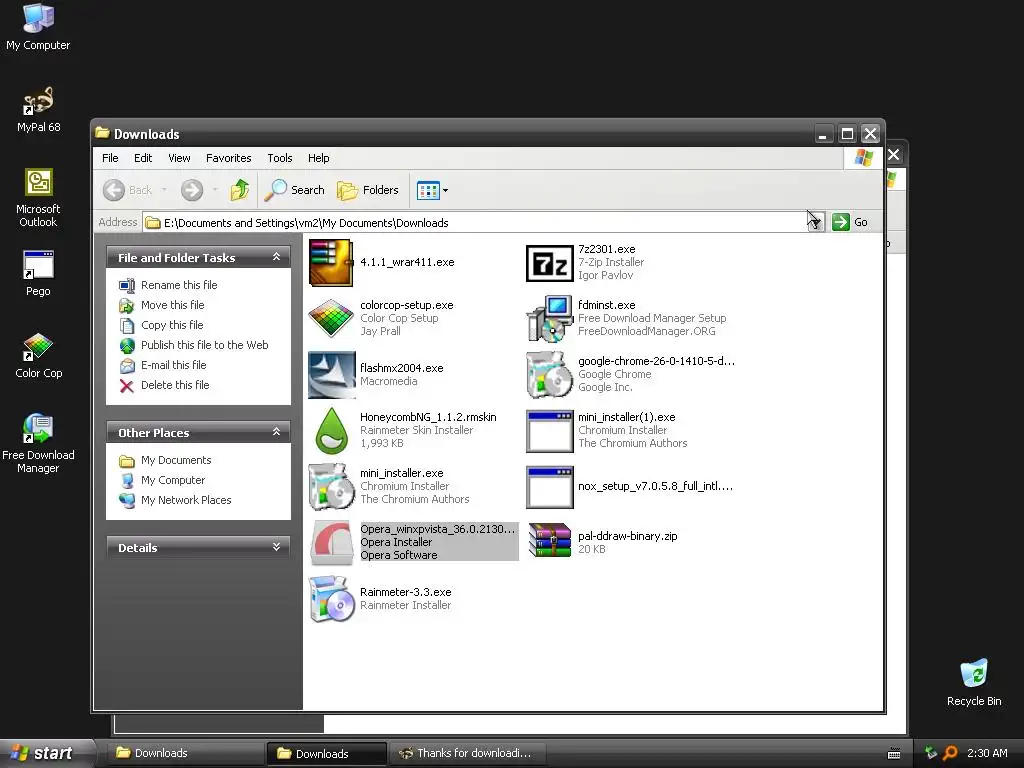Select the mini_installer(1).exe icon
Viewport: 1024px width, 768px height.
[x=549, y=431]
